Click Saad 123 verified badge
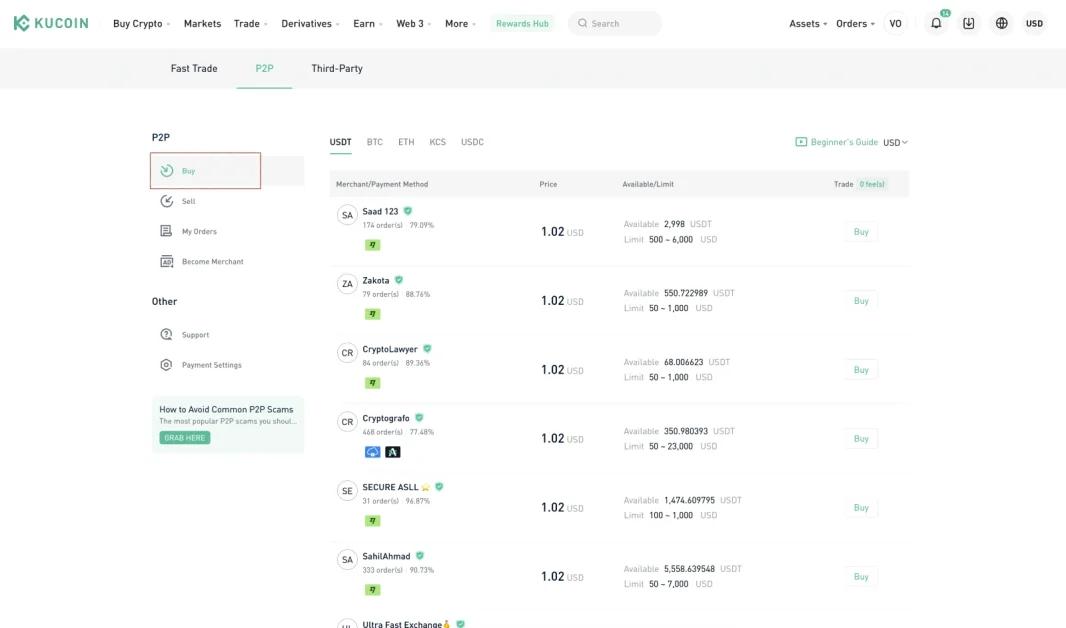This screenshot has width=1066, height=628. pos(408,211)
